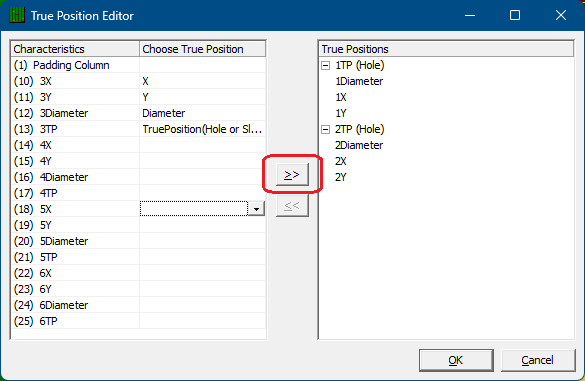Viewport: 585px width, 381px height.
Task: Select 2X tree entry
Action: (341, 161)
